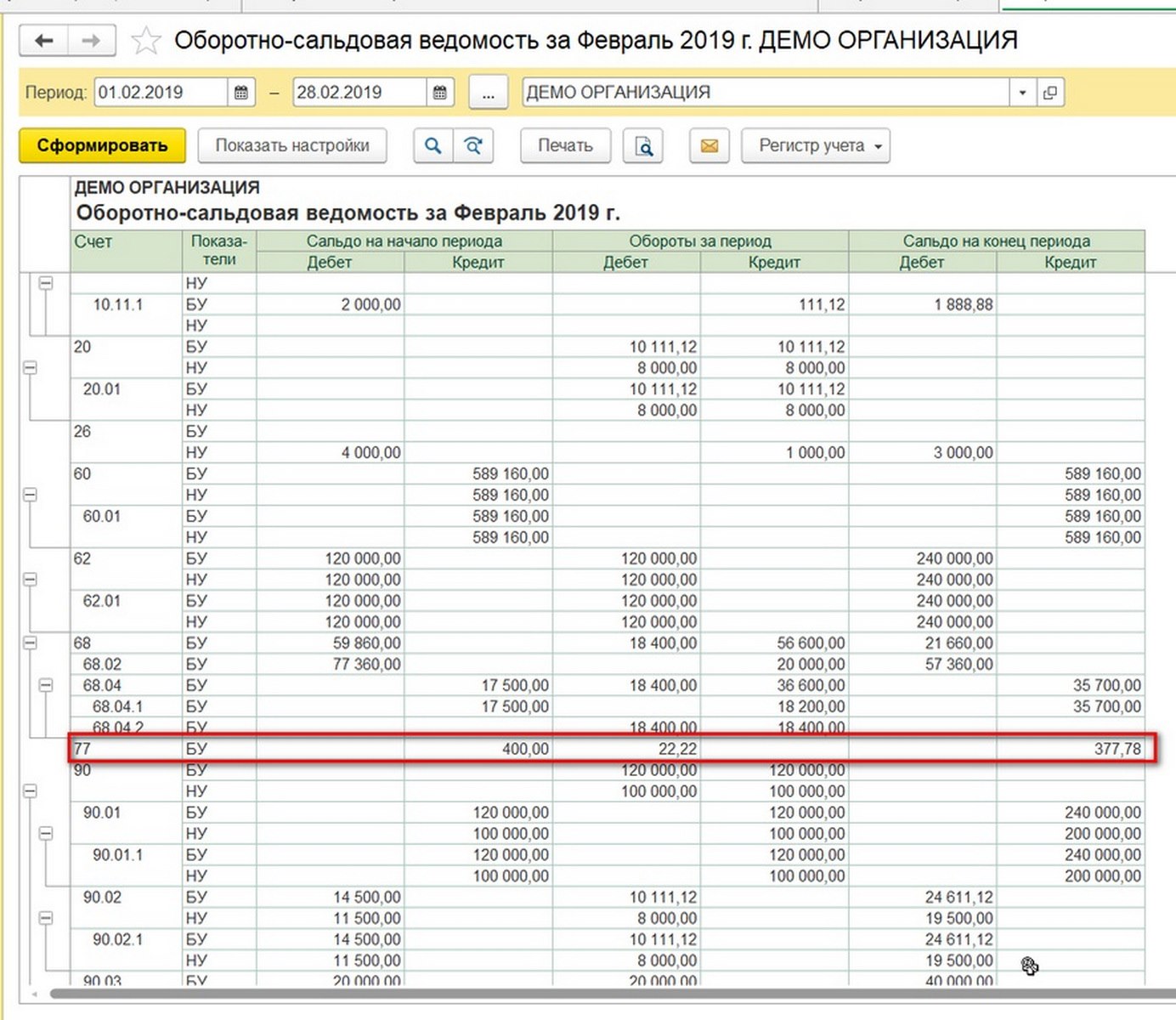Open organization link button beside dropdown
This screenshot has width=1176, height=1020.
pyautogui.click(x=1050, y=93)
